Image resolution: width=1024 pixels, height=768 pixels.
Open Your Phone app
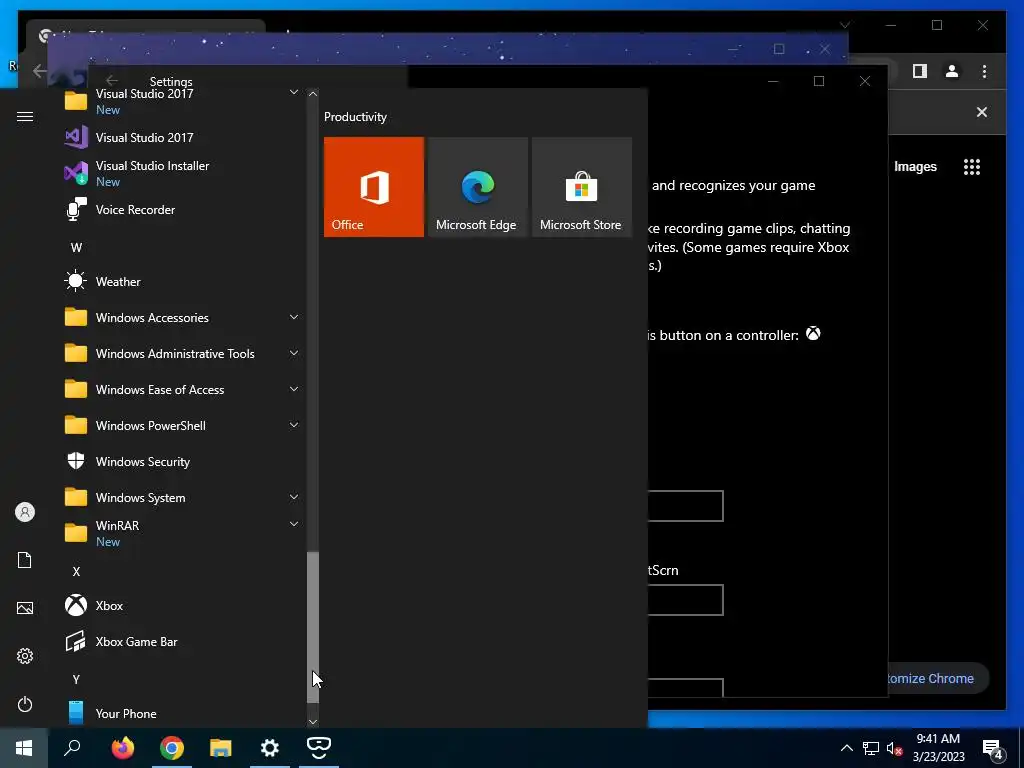pyautogui.click(x=125, y=713)
